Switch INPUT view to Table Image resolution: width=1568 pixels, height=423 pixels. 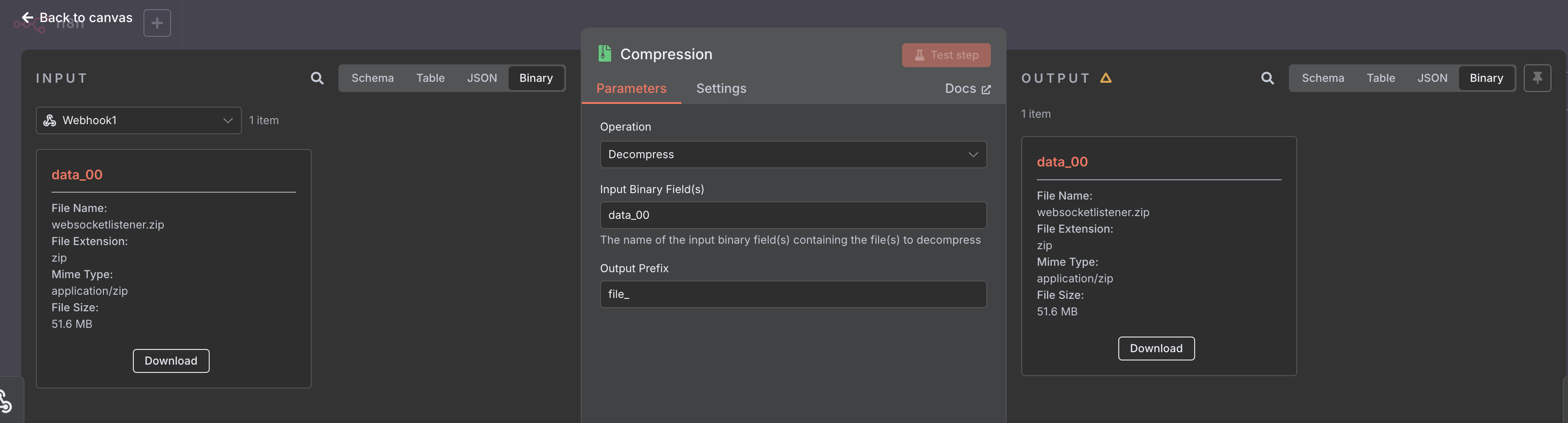point(430,78)
